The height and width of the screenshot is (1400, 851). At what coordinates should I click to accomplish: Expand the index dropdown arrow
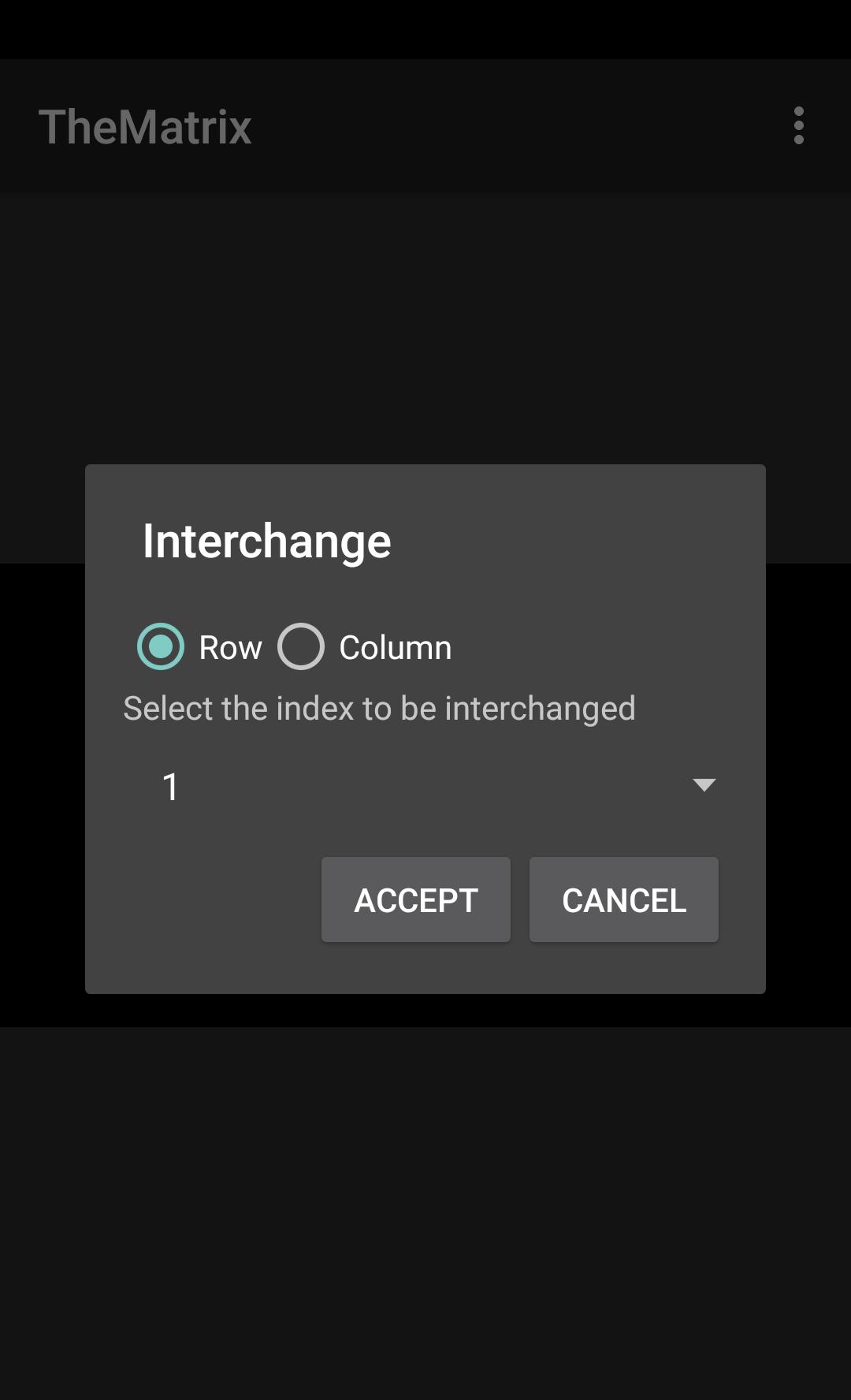tap(704, 785)
